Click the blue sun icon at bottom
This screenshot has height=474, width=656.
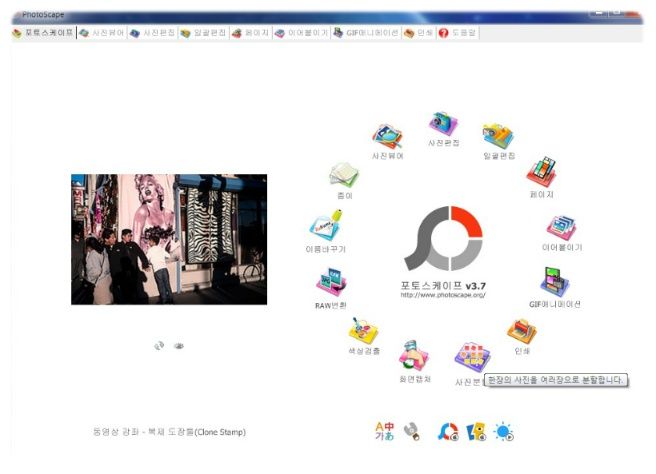pyautogui.click(x=504, y=432)
